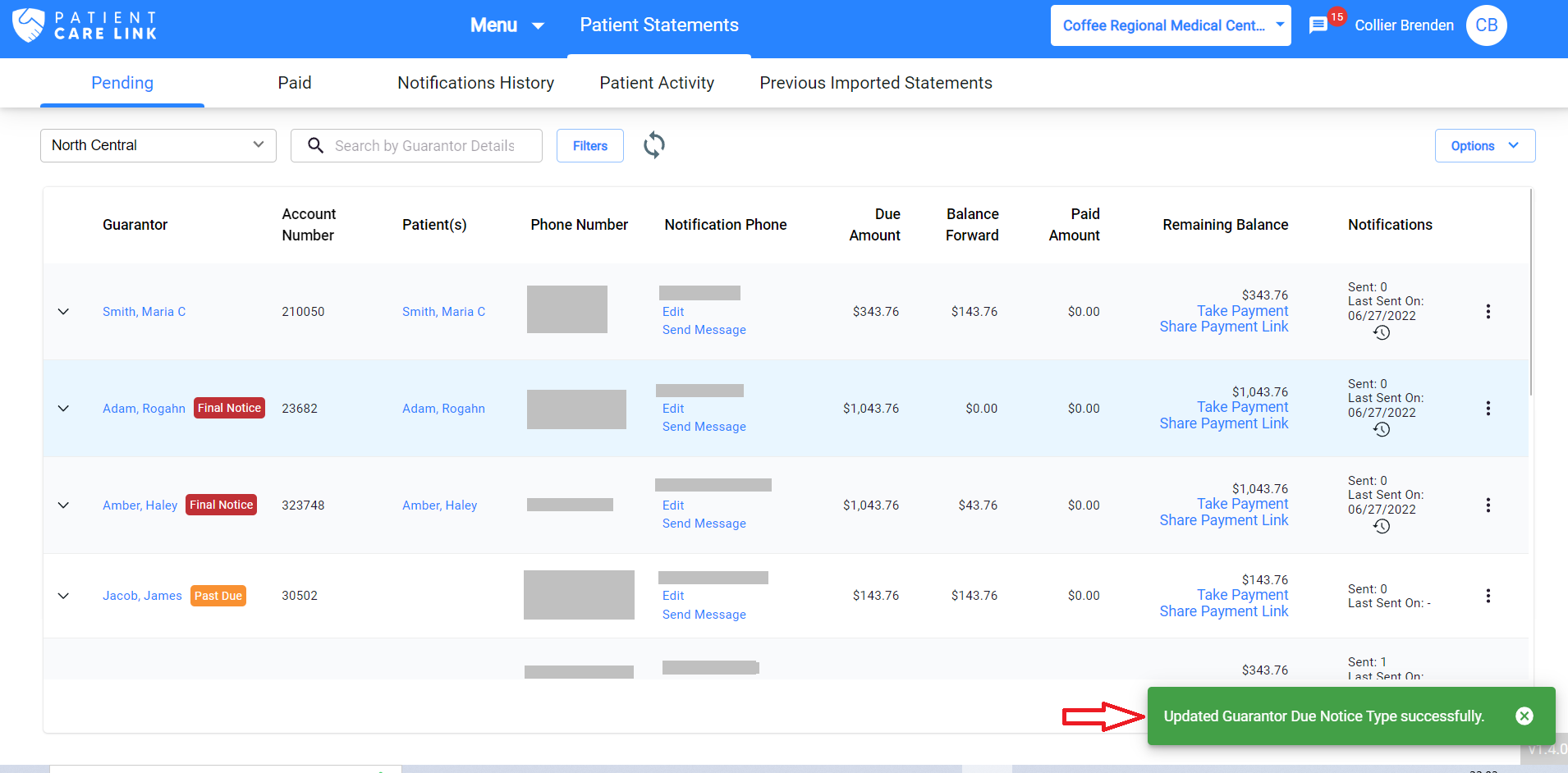View notification history icon for Smith, Maria C
The width and height of the screenshot is (1568, 773).
pos(1382,332)
